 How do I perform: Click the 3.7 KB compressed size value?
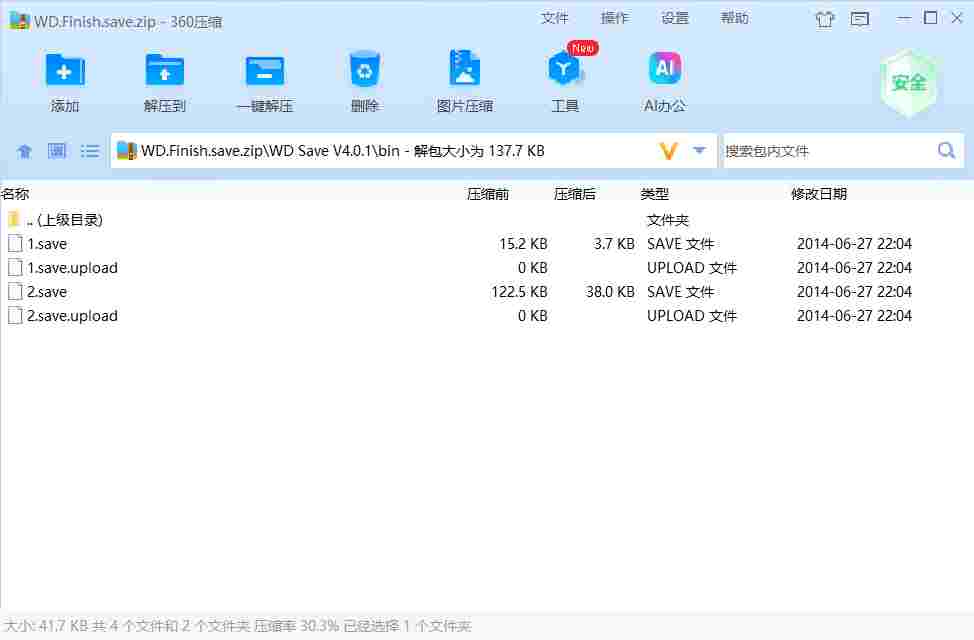click(x=614, y=244)
